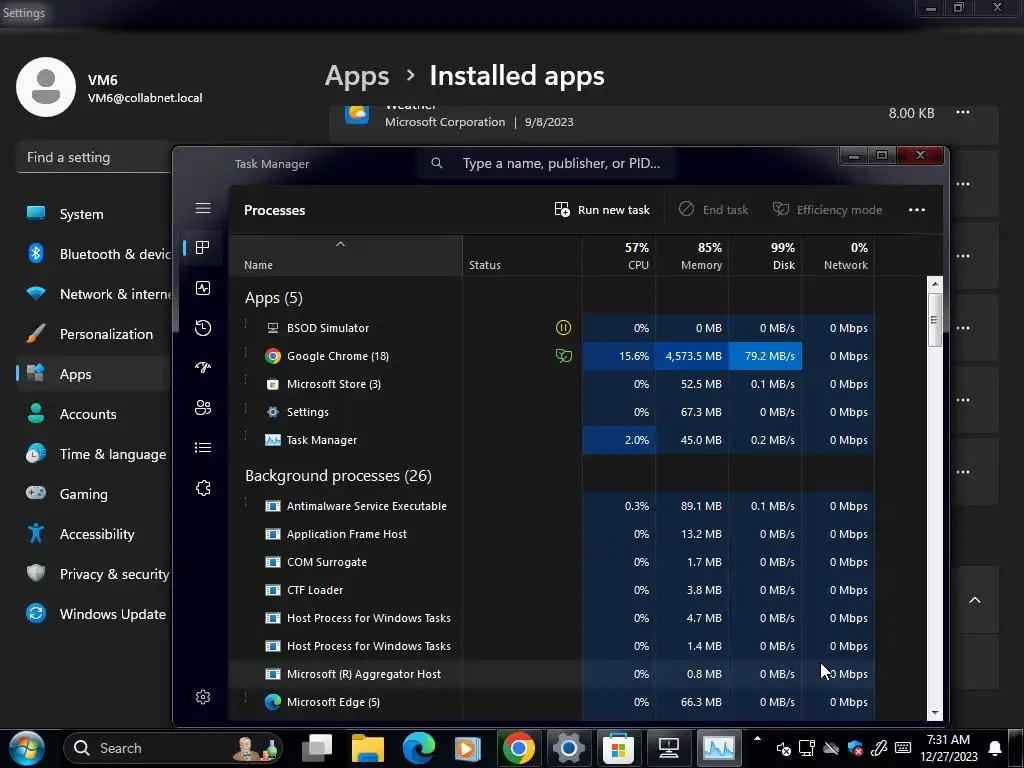
Task: Open Task Manager more options ellipsis
Action: (x=916, y=210)
